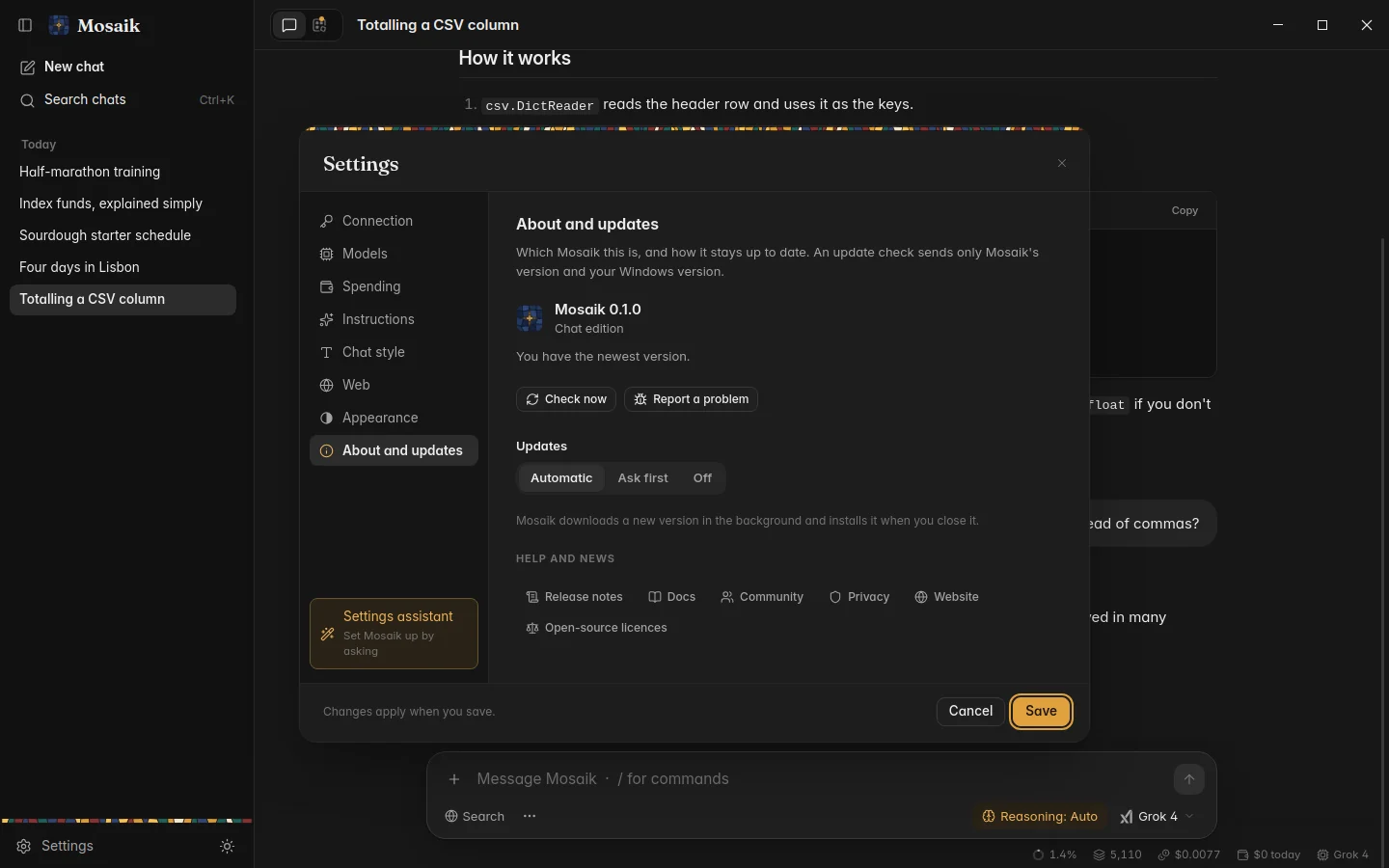Open Docs link
Viewport: 1389px width, 868px height.
click(672, 597)
